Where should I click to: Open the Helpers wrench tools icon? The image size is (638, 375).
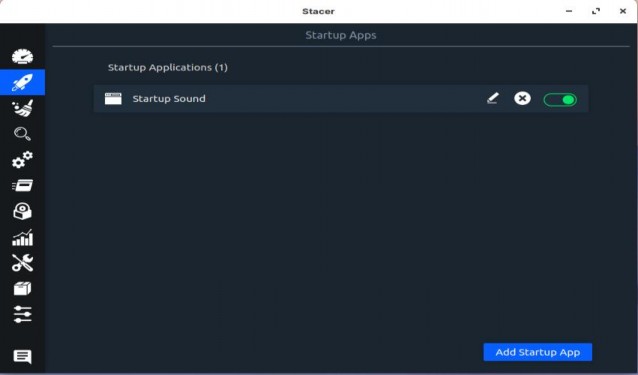22,263
